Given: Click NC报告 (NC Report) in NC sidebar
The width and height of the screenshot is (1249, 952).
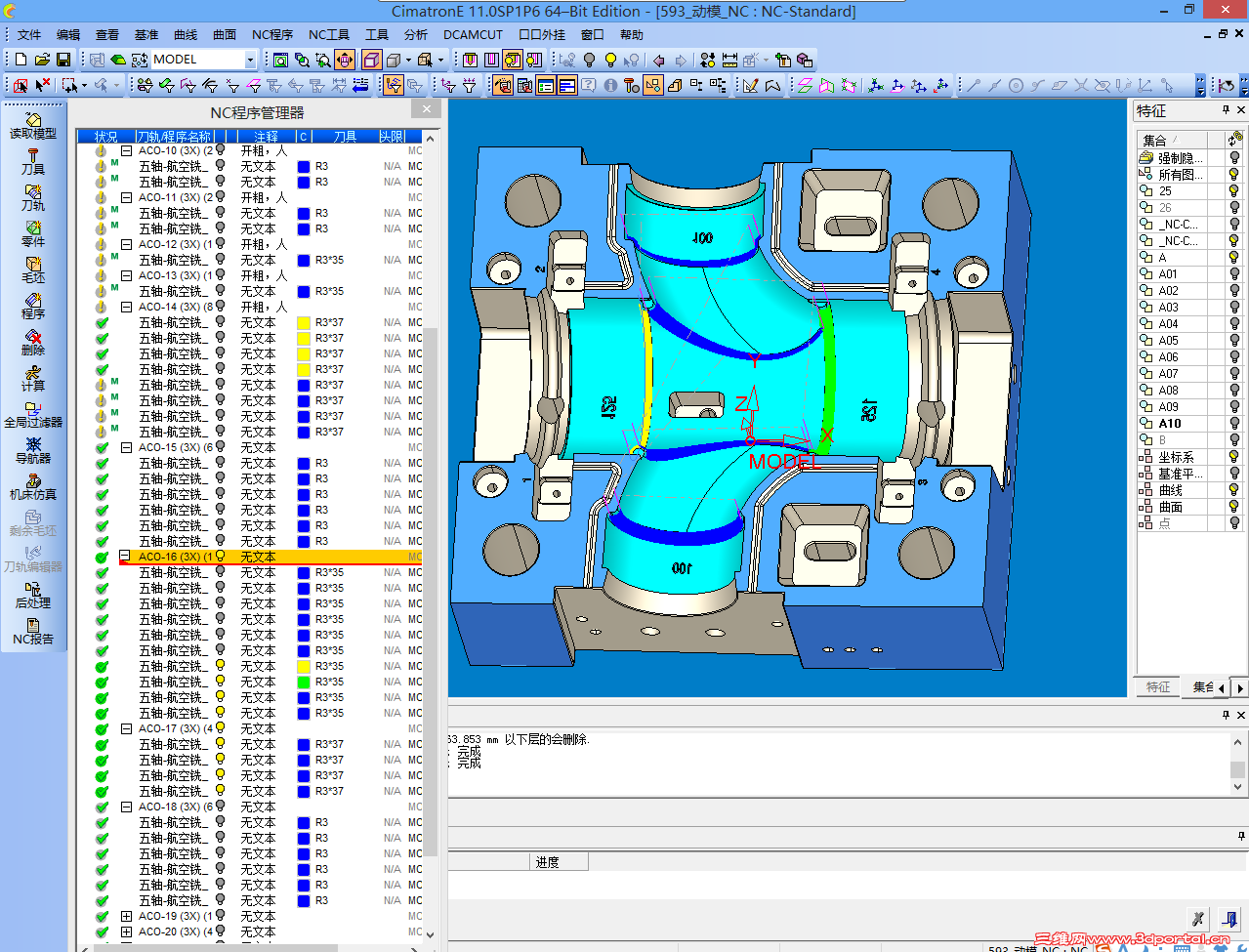Looking at the screenshot, I should [33, 632].
